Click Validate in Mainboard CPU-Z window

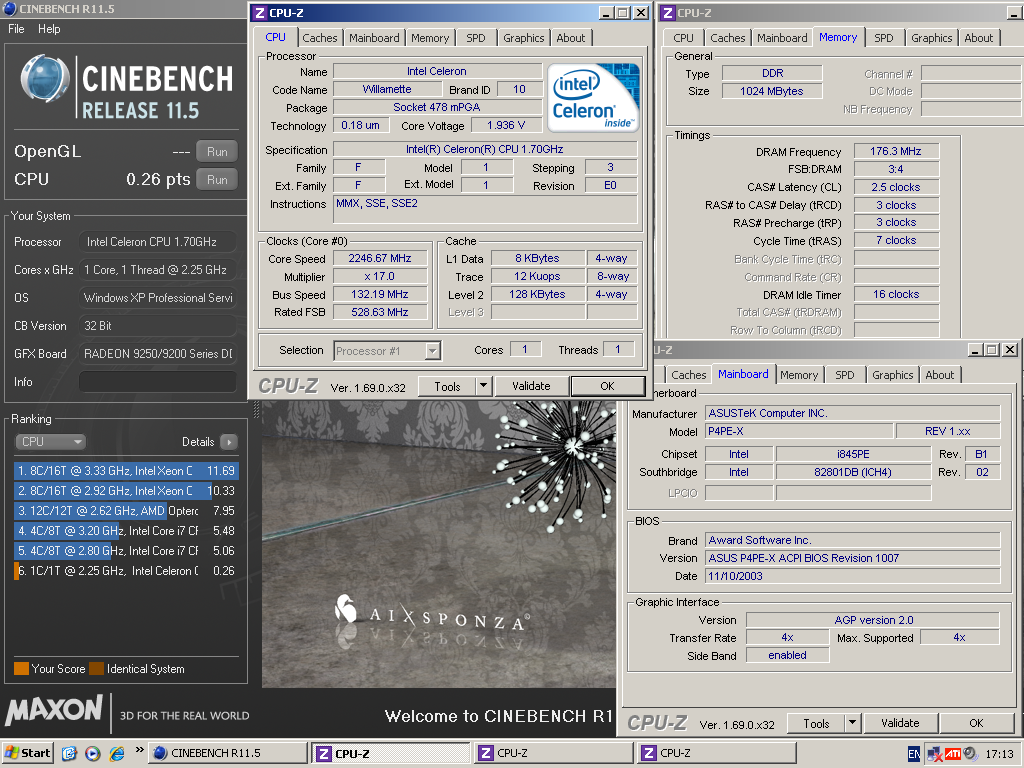click(900, 723)
